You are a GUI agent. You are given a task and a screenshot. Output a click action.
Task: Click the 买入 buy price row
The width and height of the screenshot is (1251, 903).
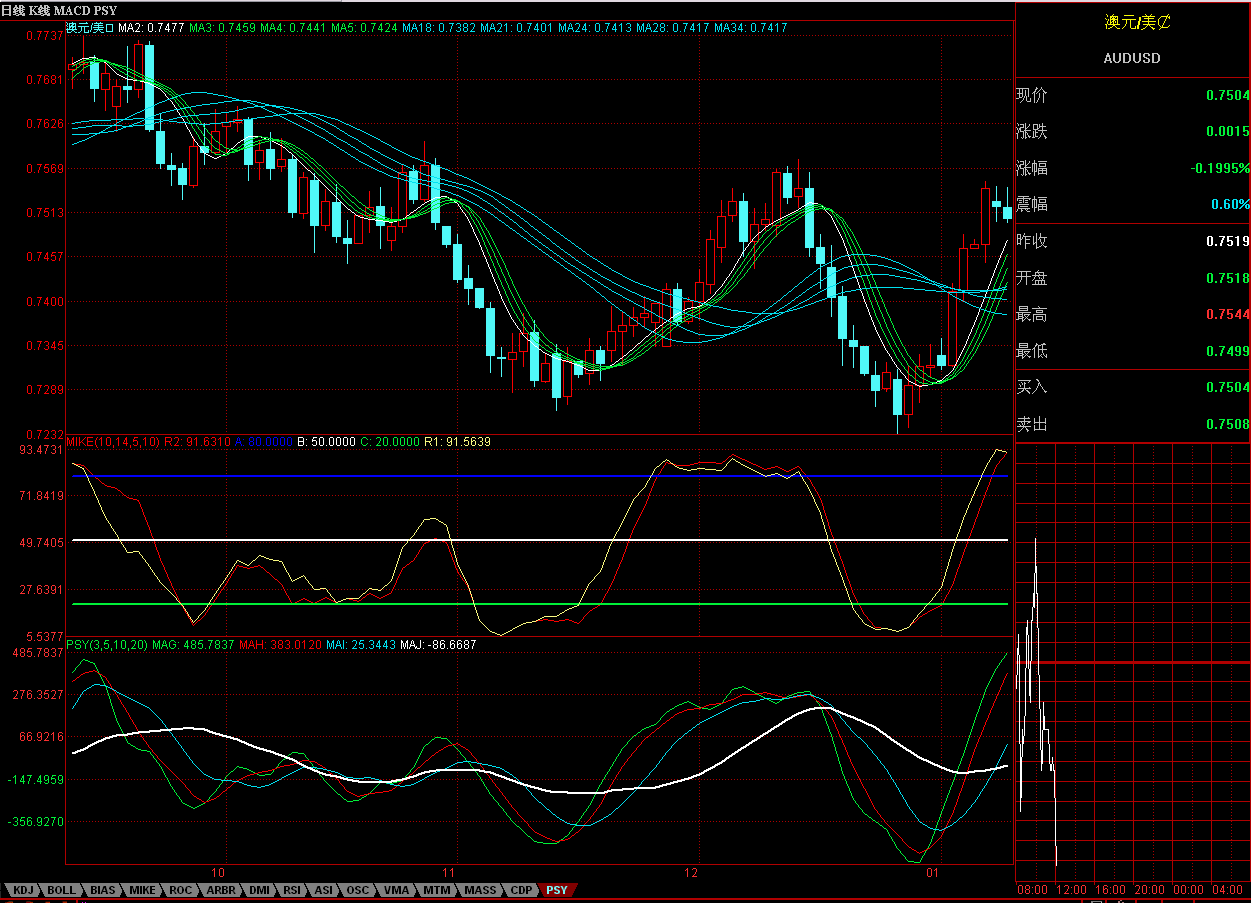coord(1132,387)
